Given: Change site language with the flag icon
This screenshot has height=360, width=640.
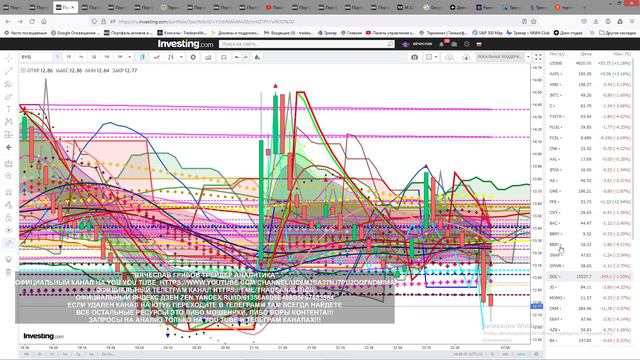Looking at the screenshot, I should click(x=479, y=44).
